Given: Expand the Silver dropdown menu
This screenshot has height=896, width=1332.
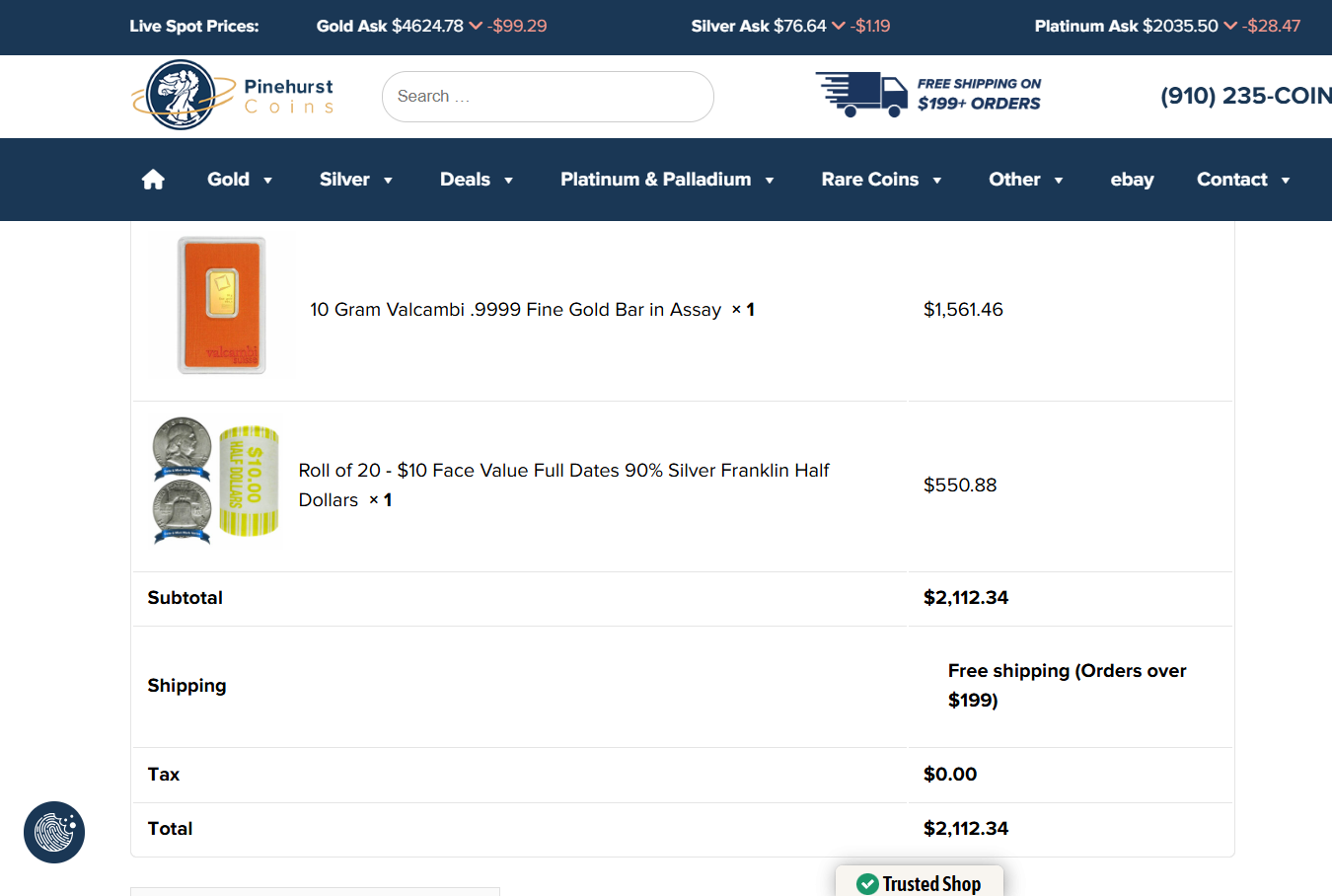Looking at the screenshot, I should click(x=356, y=180).
